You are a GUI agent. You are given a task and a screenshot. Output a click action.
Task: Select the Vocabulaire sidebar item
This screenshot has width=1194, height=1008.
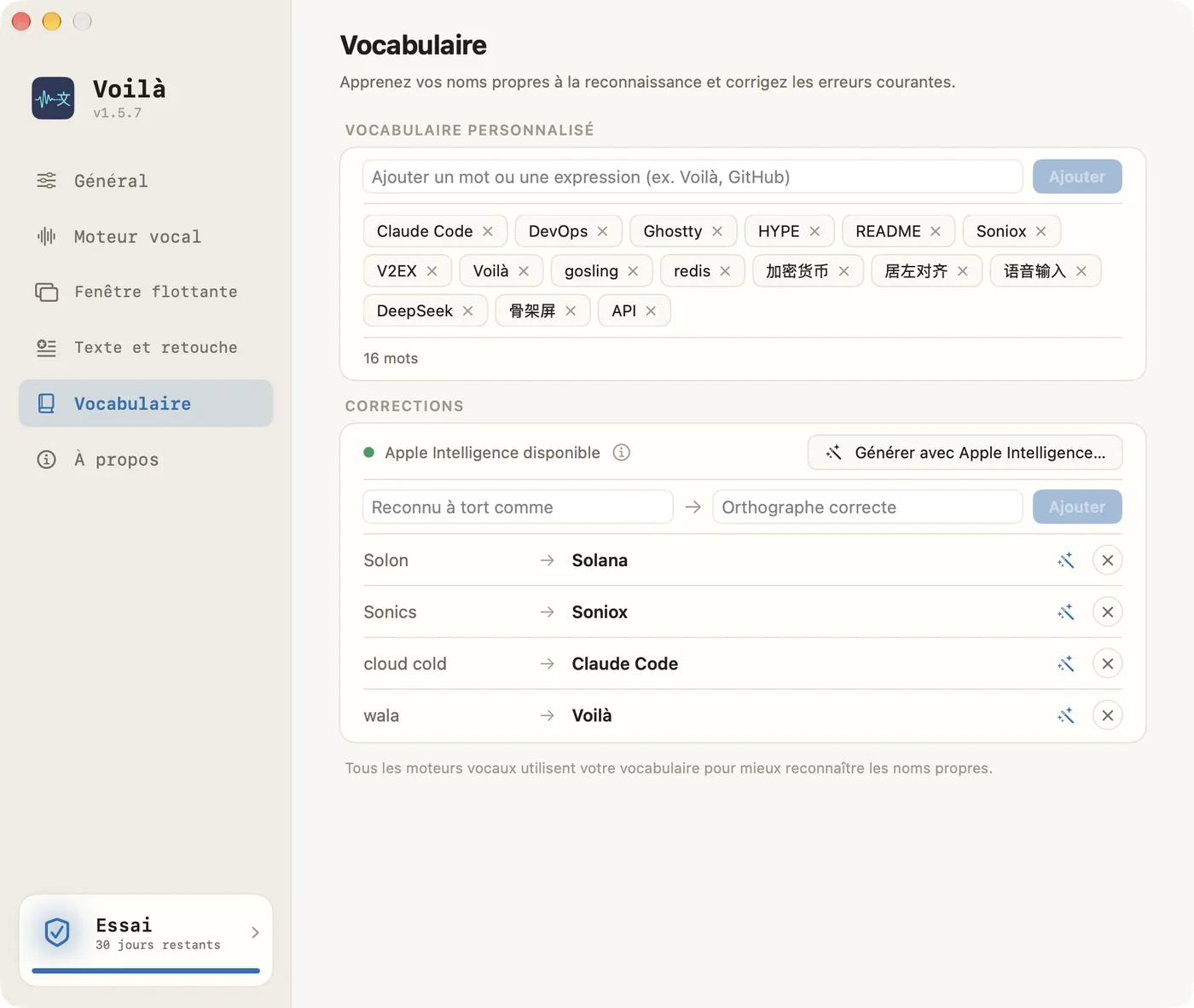coord(146,403)
